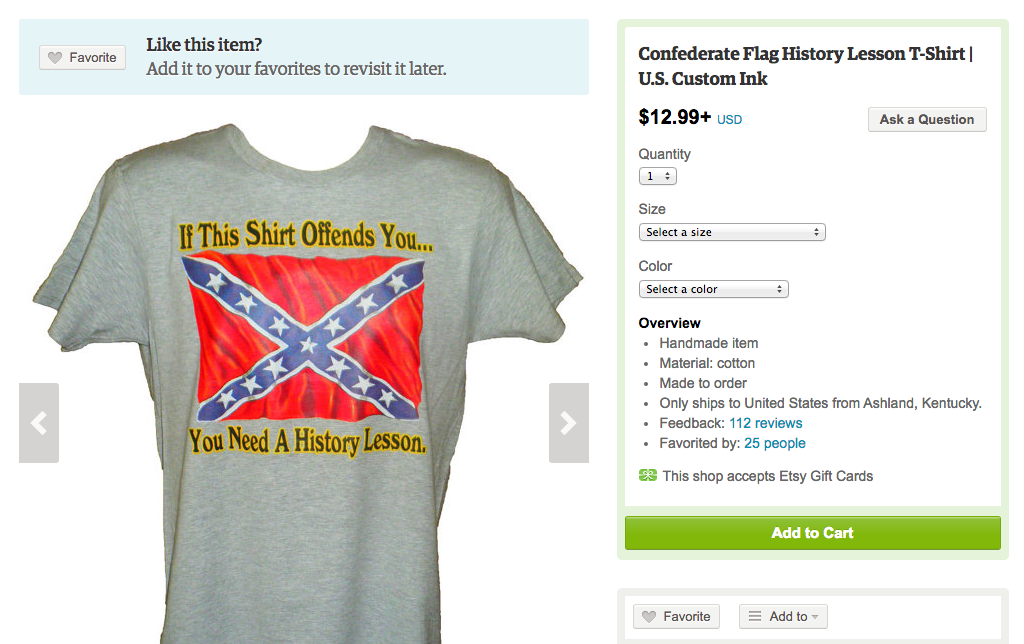This screenshot has width=1024, height=644.
Task: Expand the Add to menu
Action: pos(783,617)
